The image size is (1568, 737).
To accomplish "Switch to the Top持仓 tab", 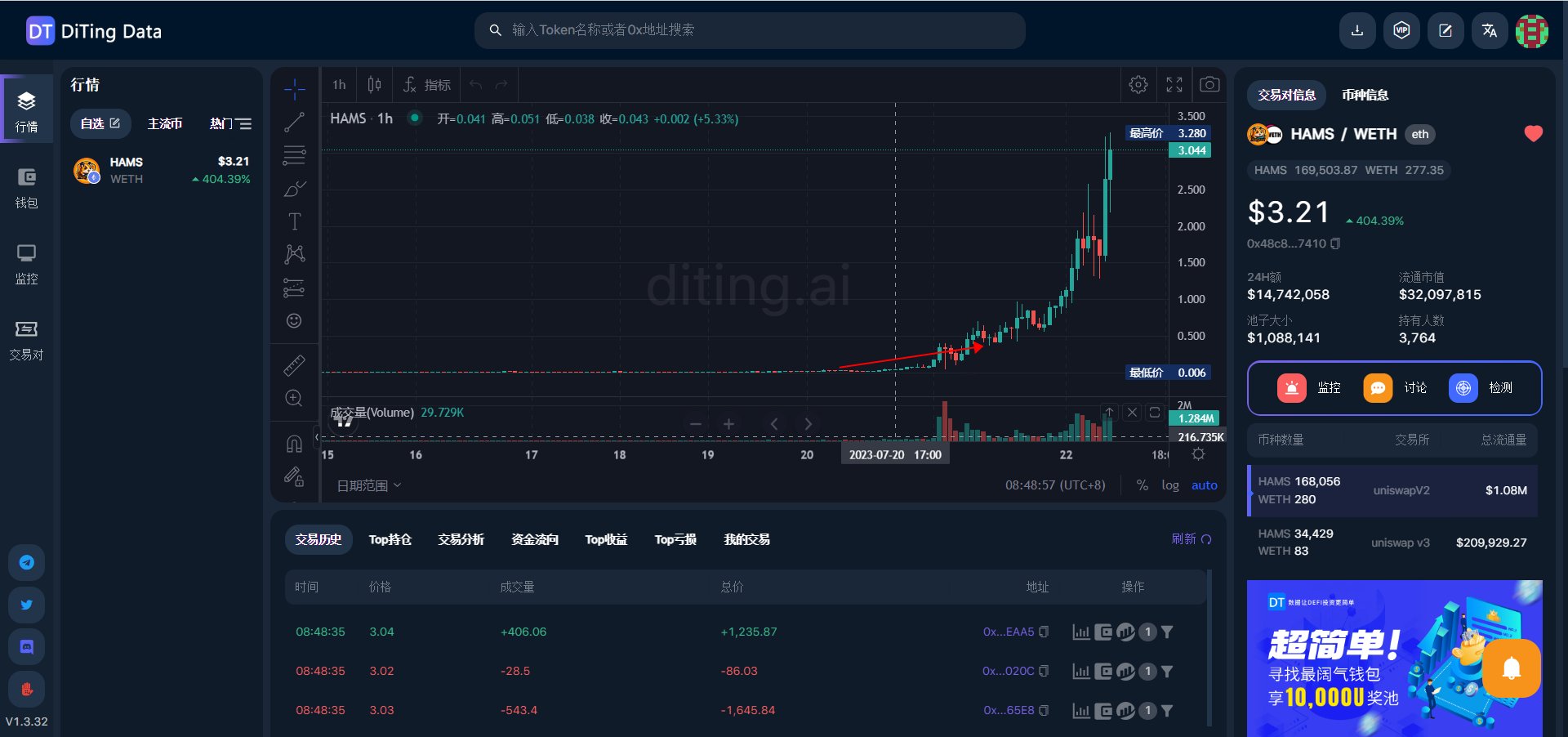I will [390, 539].
